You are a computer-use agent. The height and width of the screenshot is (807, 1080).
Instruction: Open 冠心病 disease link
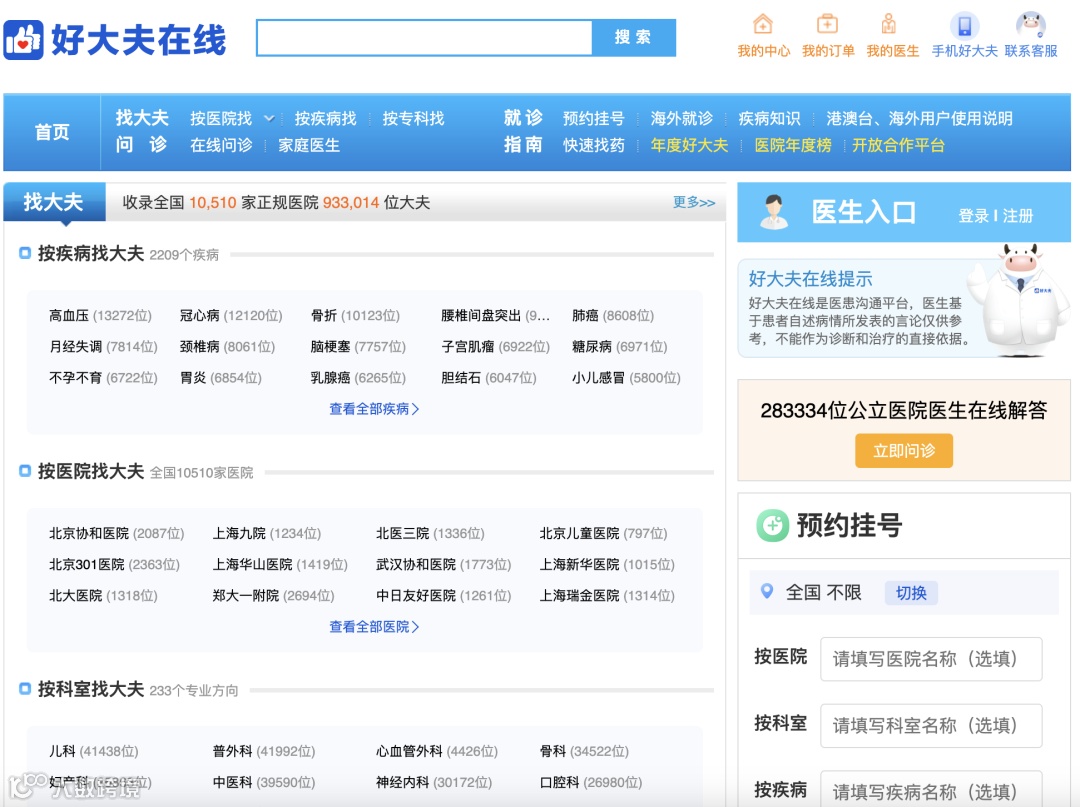click(200, 315)
